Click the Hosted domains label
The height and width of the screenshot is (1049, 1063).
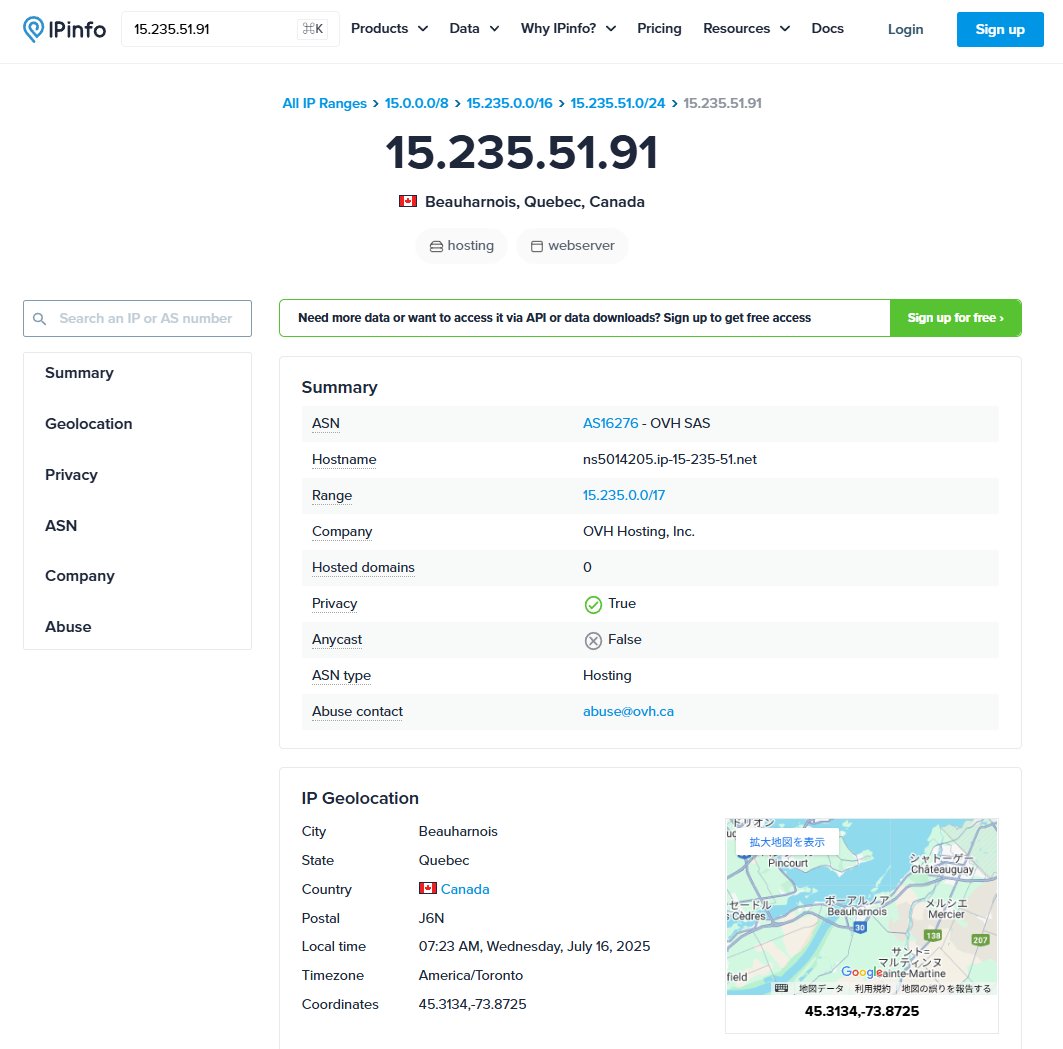click(x=363, y=567)
